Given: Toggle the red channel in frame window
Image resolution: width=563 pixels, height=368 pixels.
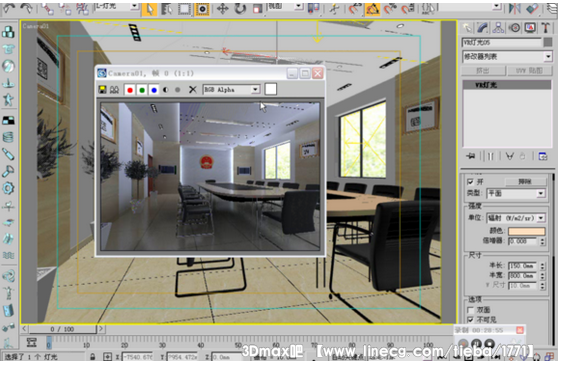Looking at the screenshot, I should (130, 90).
